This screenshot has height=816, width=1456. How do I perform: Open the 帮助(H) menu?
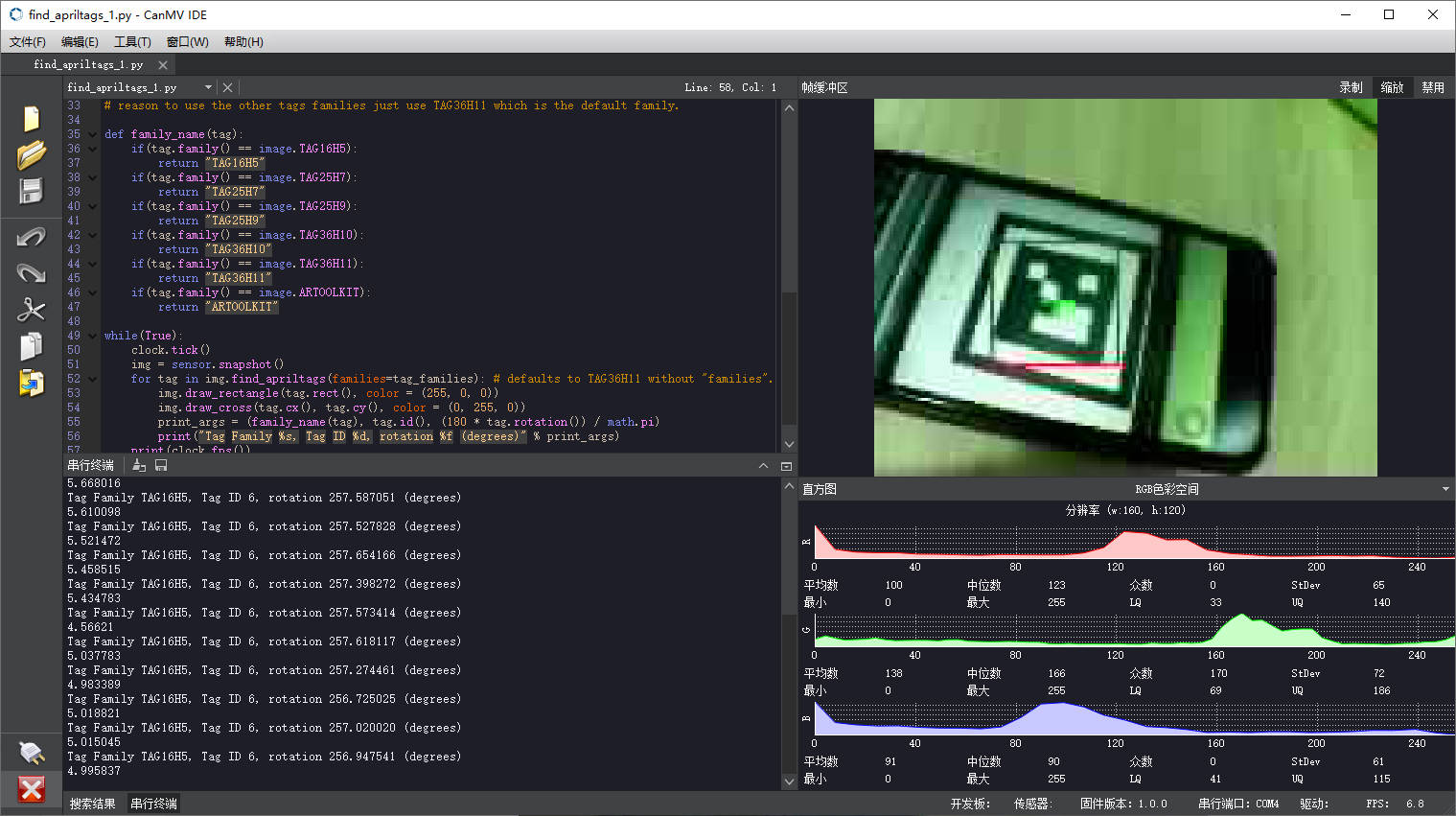tap(243, 42)
